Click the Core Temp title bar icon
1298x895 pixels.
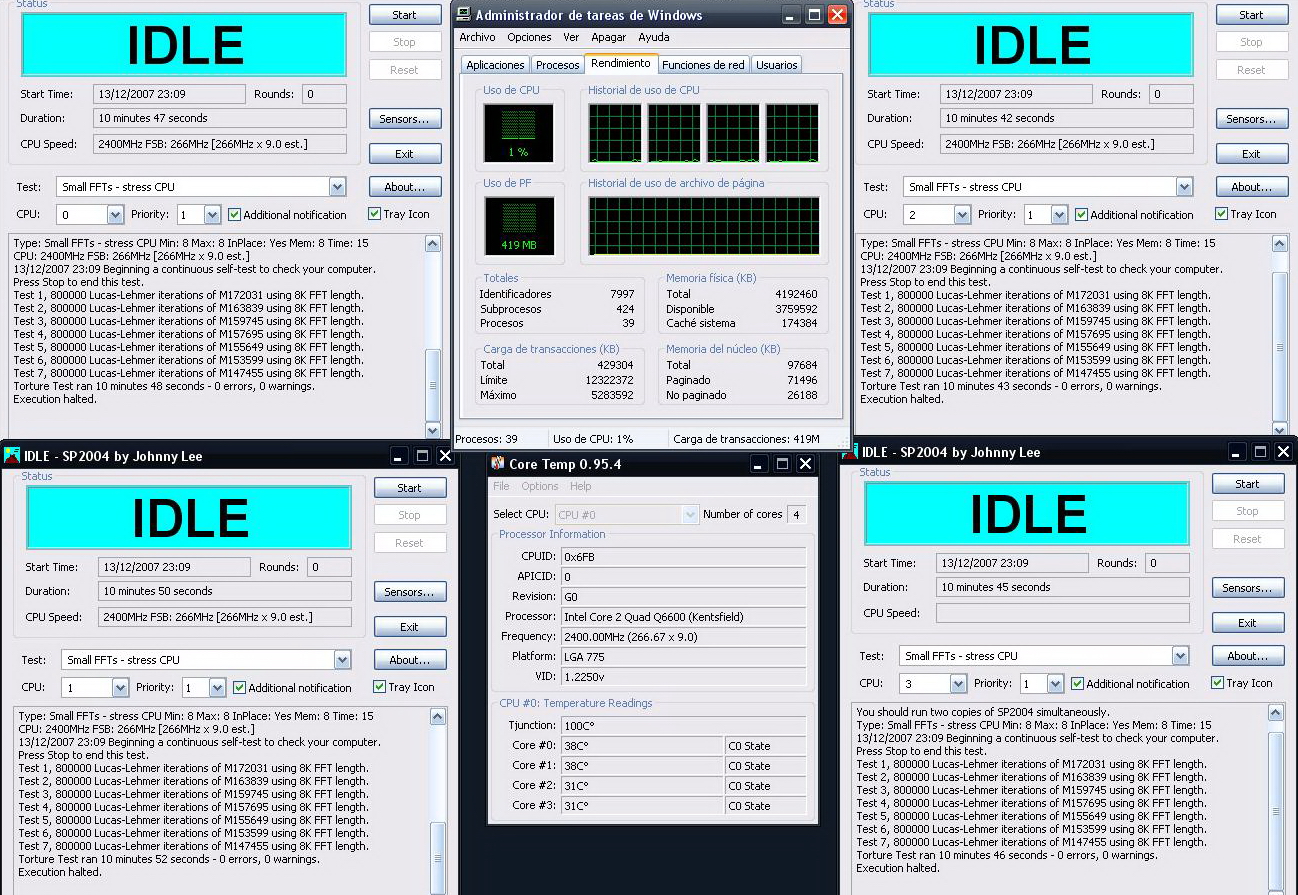coord(498,464)
